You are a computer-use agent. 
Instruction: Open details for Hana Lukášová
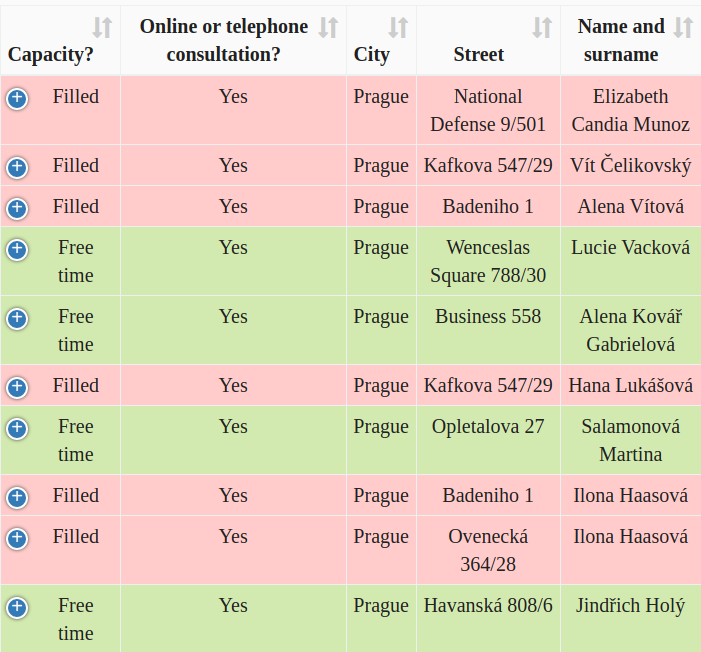pos(17,387)
